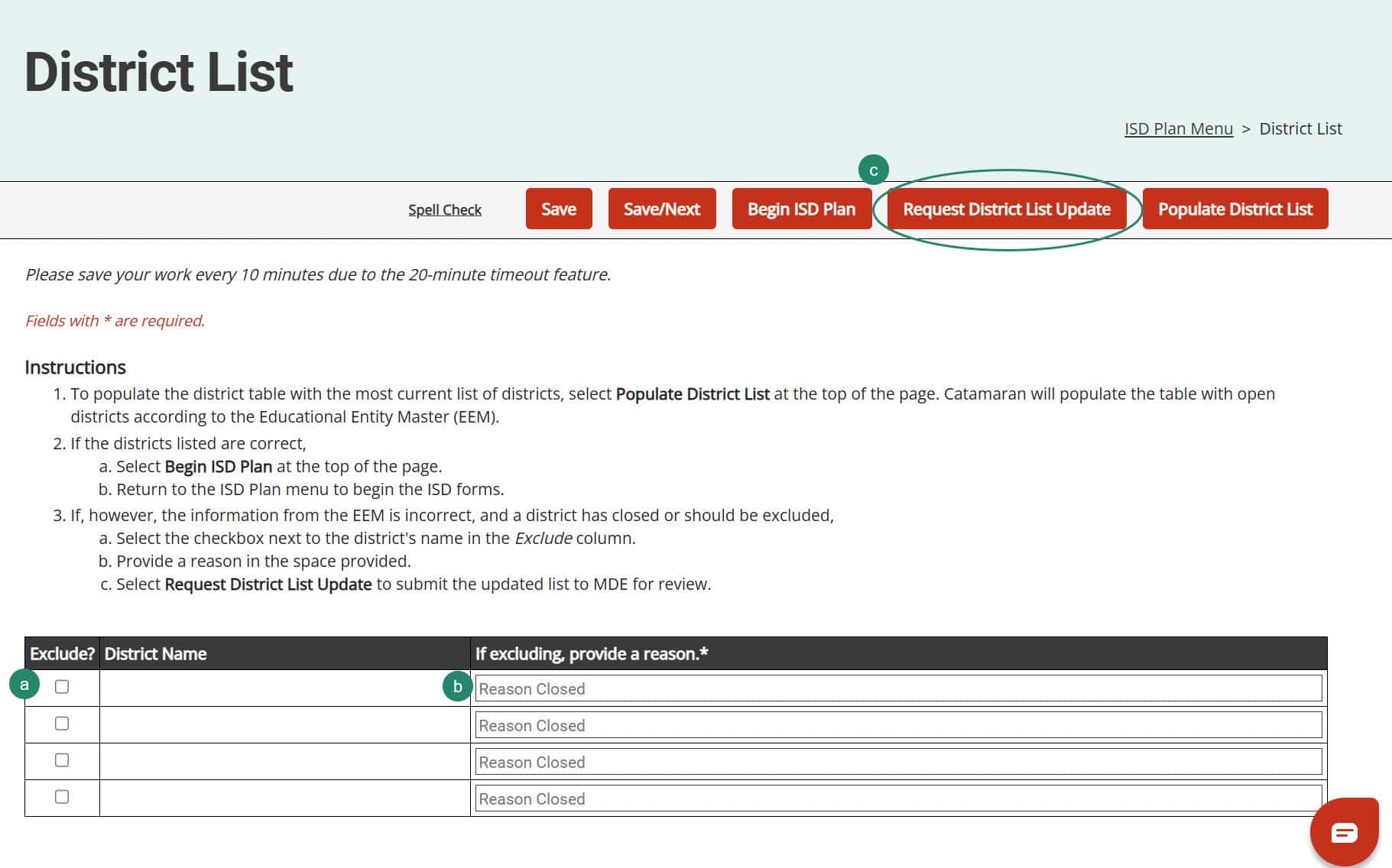The image size is (1392, 868).
Task: Open the chat widget icon
Action: click(1344, 831)
